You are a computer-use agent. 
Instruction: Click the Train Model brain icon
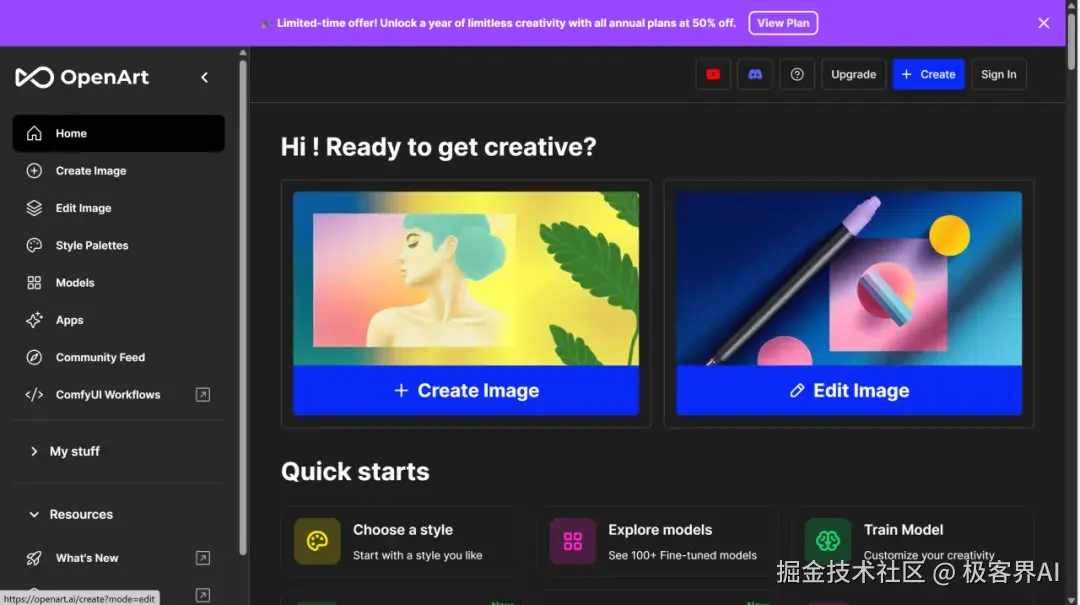tap(828, 541)
